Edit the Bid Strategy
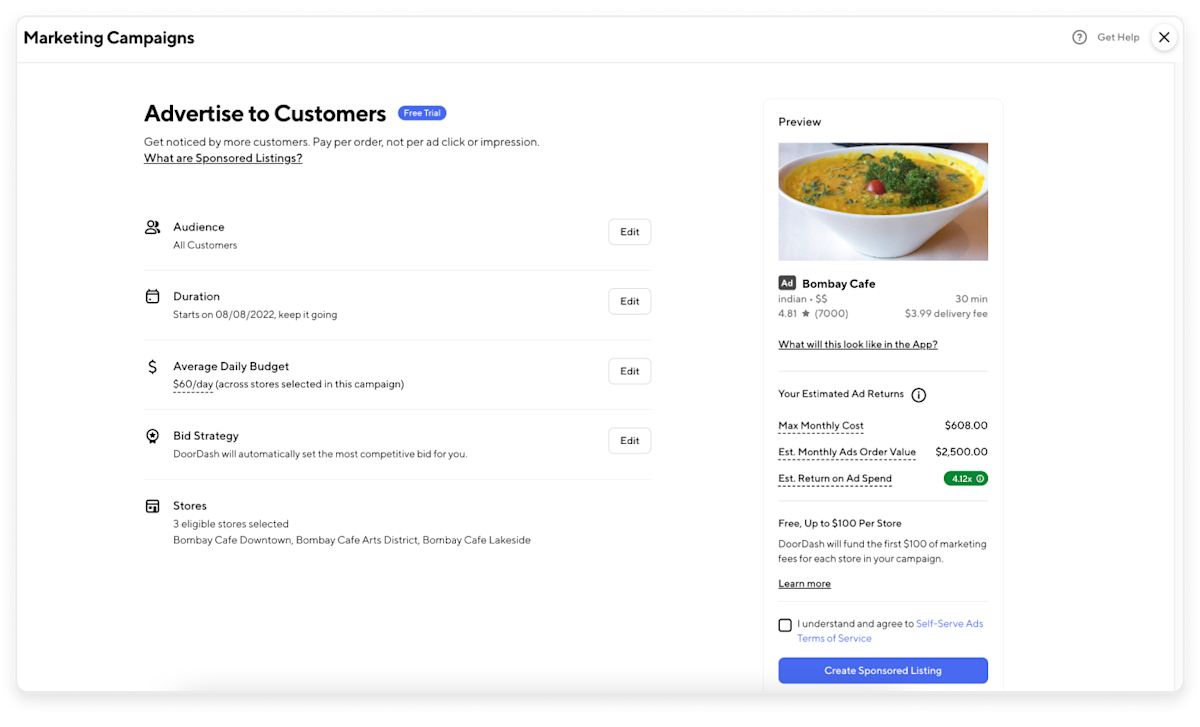Screen dimensions: 1200x727 click(629, 440)
